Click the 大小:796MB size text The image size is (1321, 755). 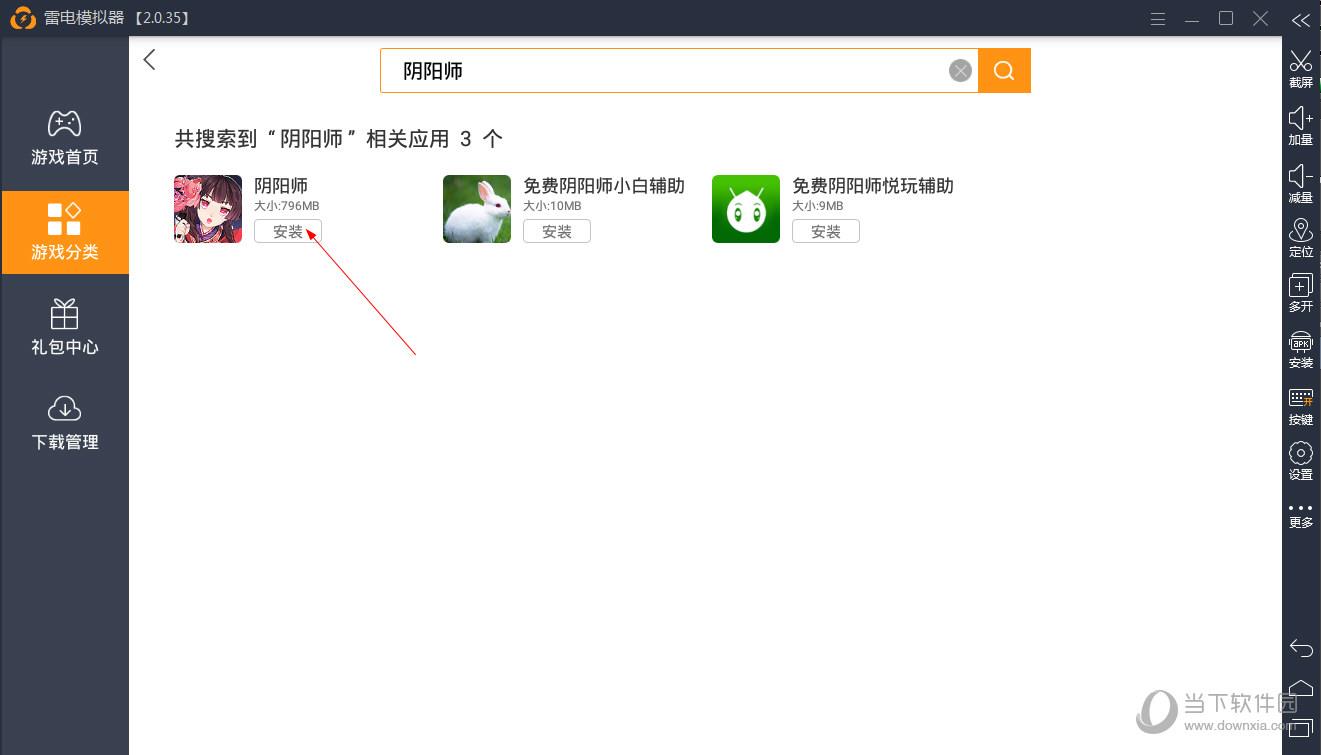coord(287,206)
